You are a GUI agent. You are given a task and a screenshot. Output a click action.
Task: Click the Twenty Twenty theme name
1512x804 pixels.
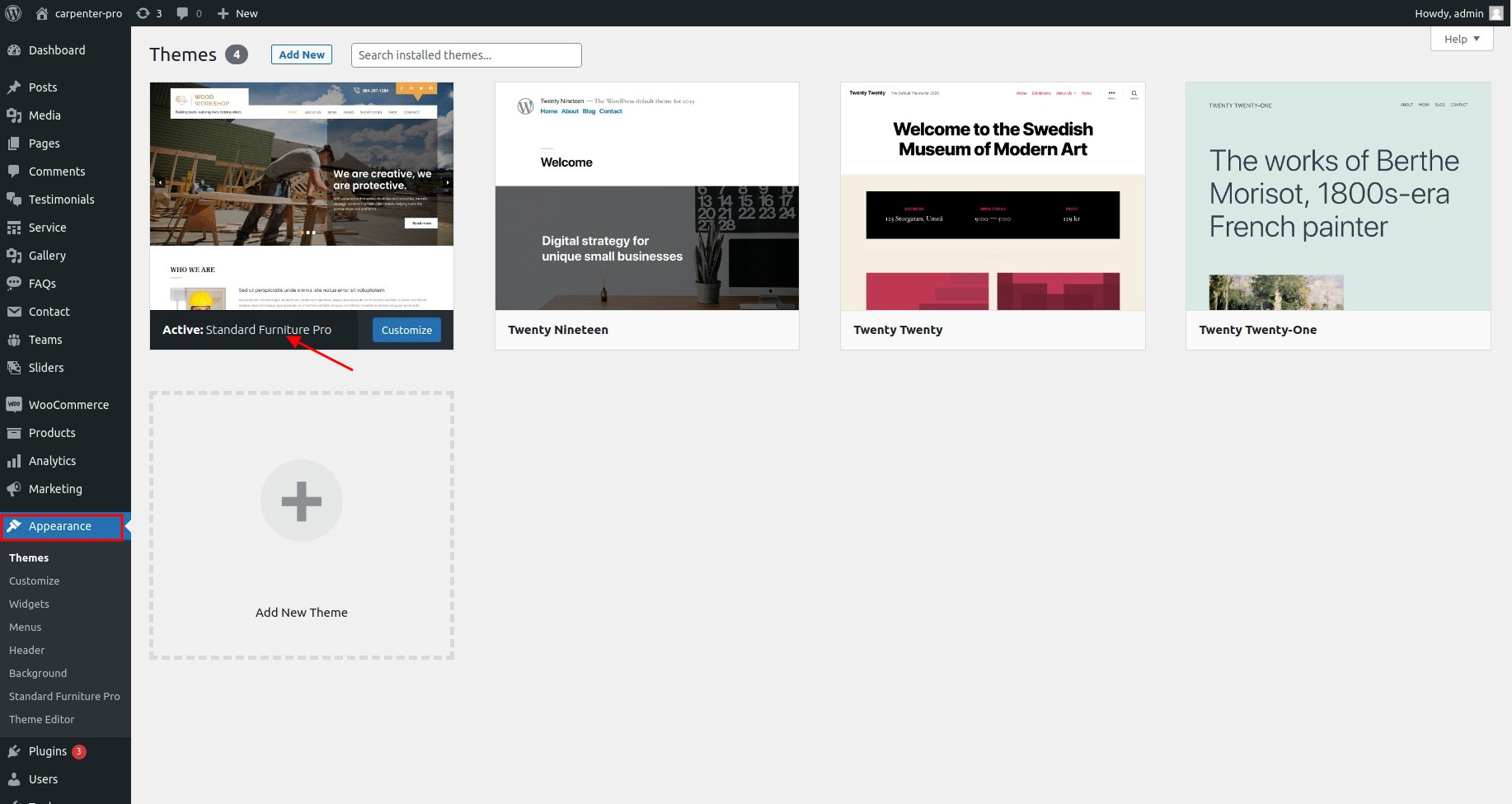click(x=898, y=330)
